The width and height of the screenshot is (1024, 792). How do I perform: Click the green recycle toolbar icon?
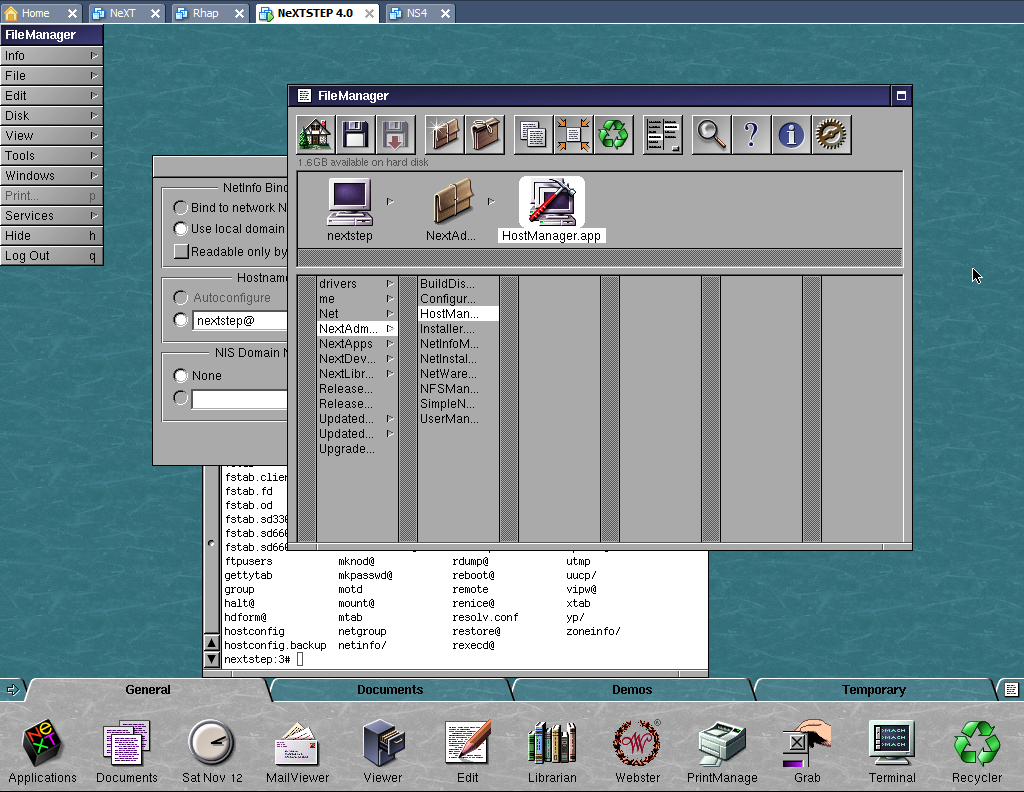tap(613, 134)
